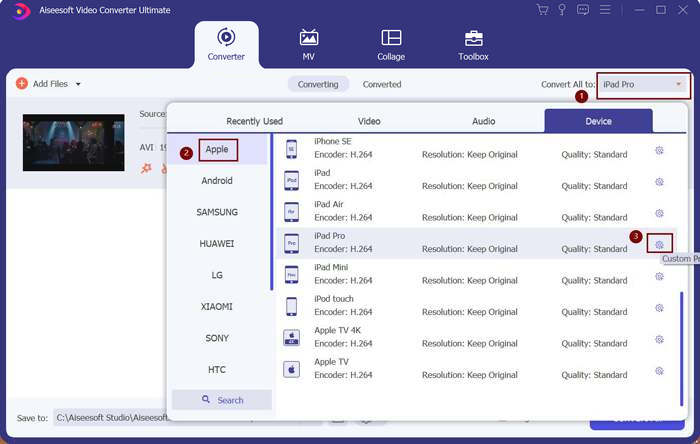700x444 pixels.
Task: Switch to the Converter tab
Action: 226,45
